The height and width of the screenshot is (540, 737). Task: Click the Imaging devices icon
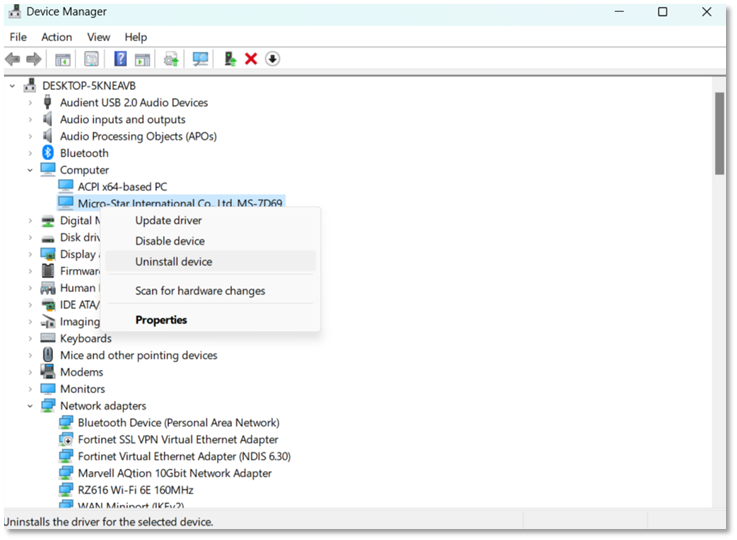coord(48,321)
